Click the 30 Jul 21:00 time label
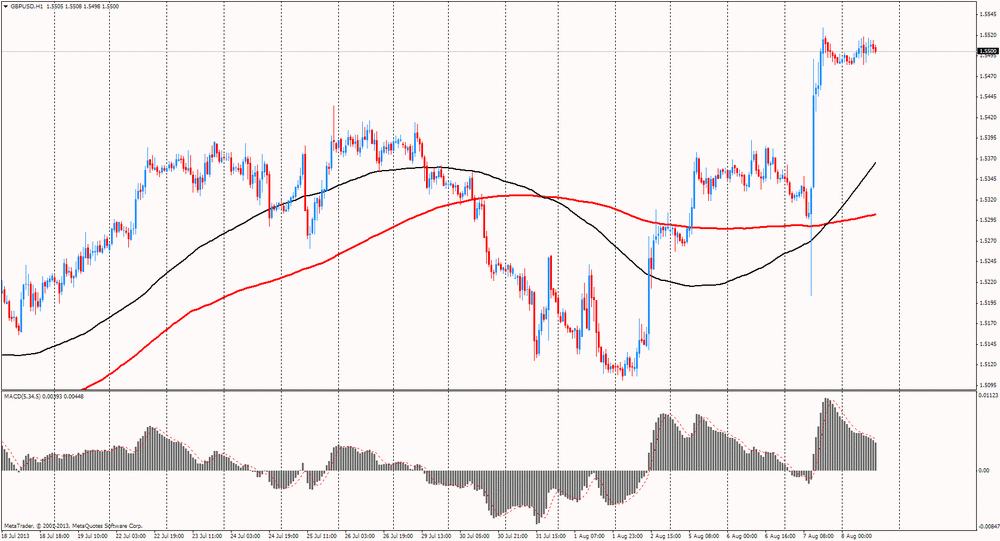The image size is (1000, 541). pos(512,537)
